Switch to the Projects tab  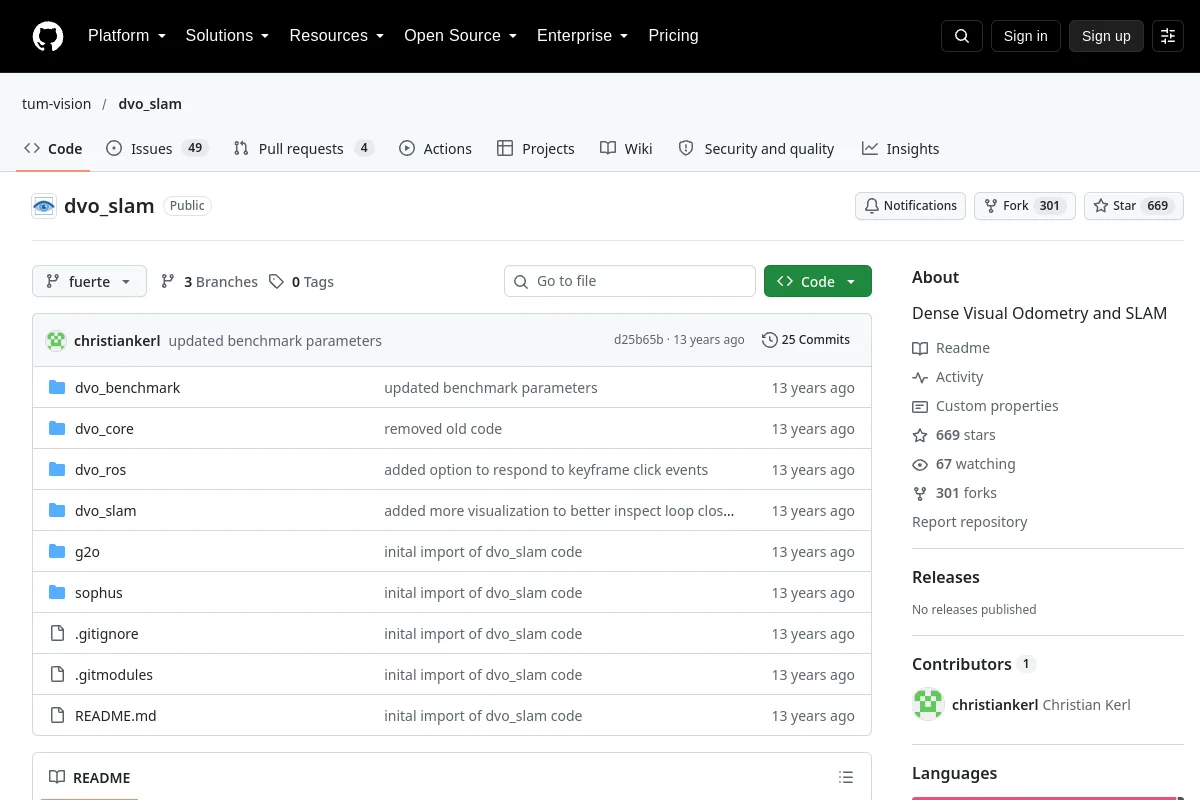tap(536, 148)
